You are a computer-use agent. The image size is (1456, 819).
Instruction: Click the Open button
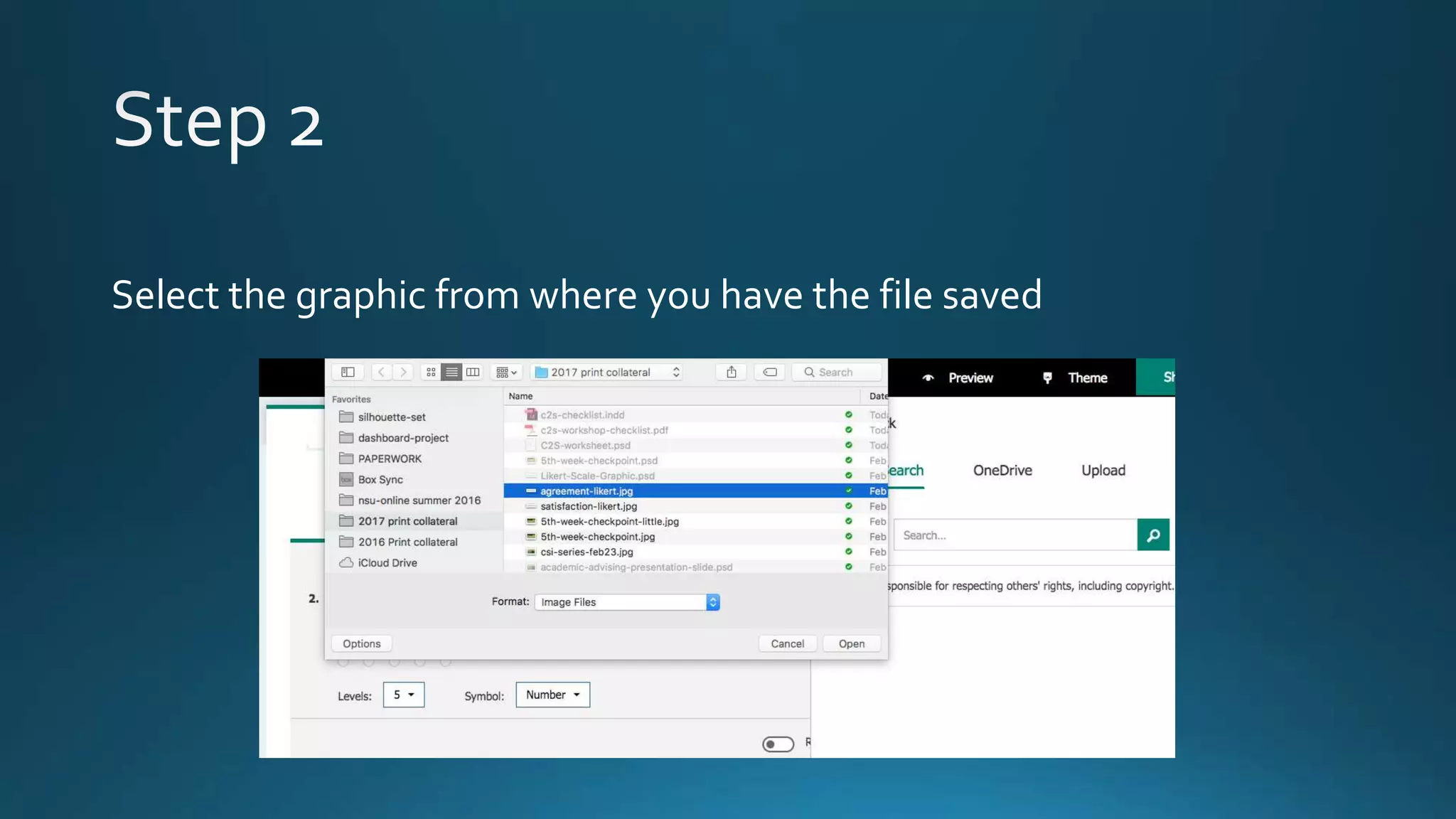click(851, 643)
